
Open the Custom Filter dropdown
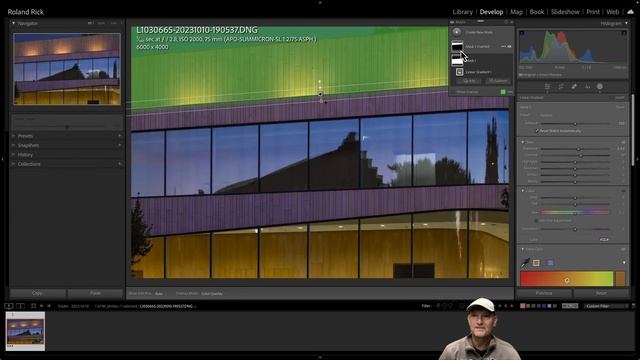(x=606, y=306)
